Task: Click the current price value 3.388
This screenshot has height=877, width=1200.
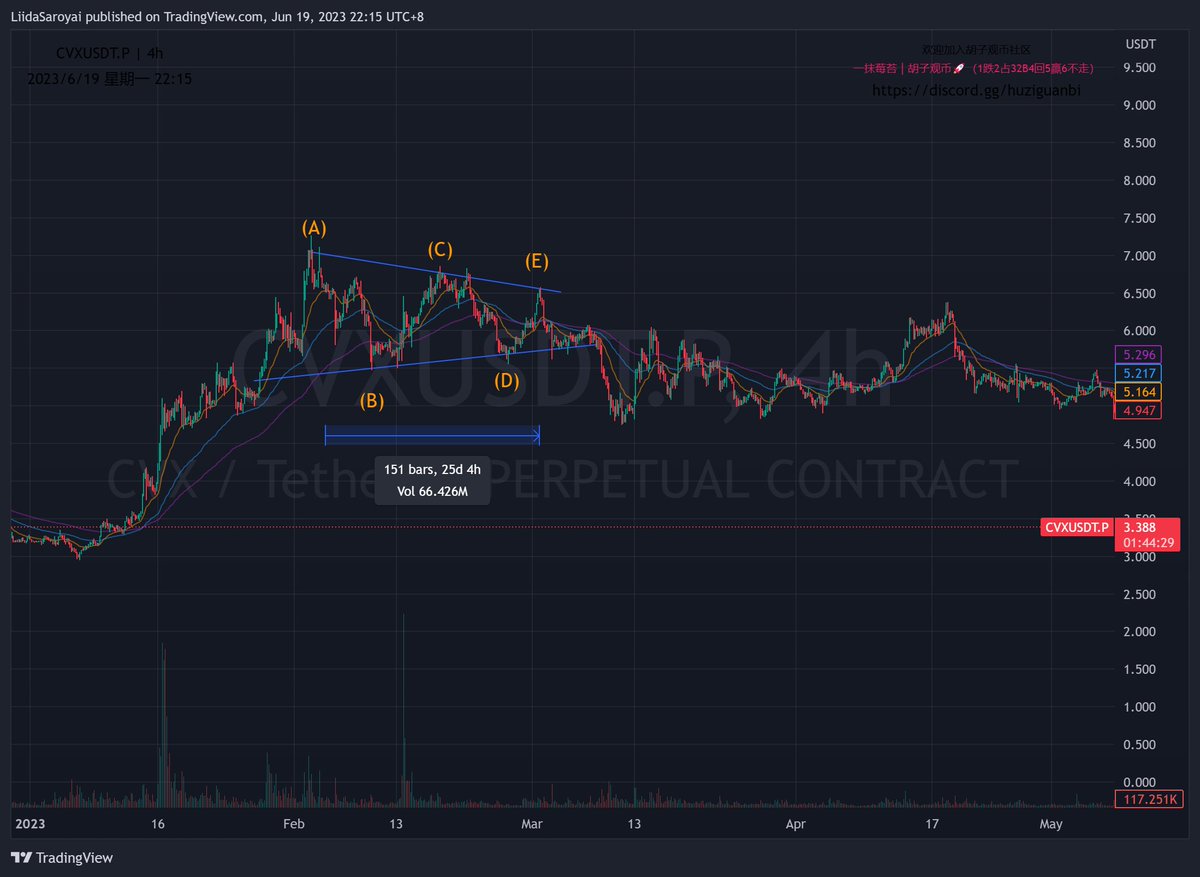Action: click(1138, 527)
